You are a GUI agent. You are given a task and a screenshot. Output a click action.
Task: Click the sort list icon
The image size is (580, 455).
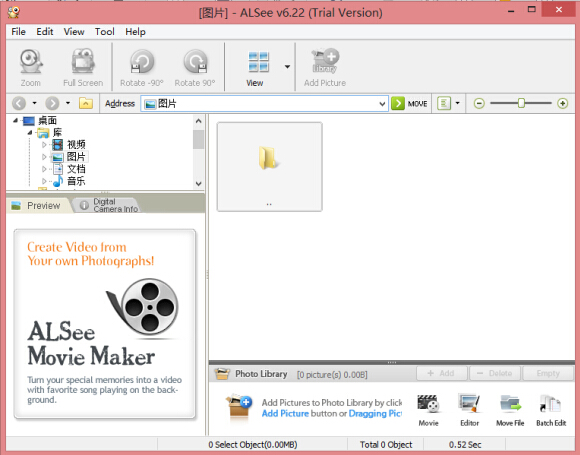pyautogui.click(x=444, y=103)
